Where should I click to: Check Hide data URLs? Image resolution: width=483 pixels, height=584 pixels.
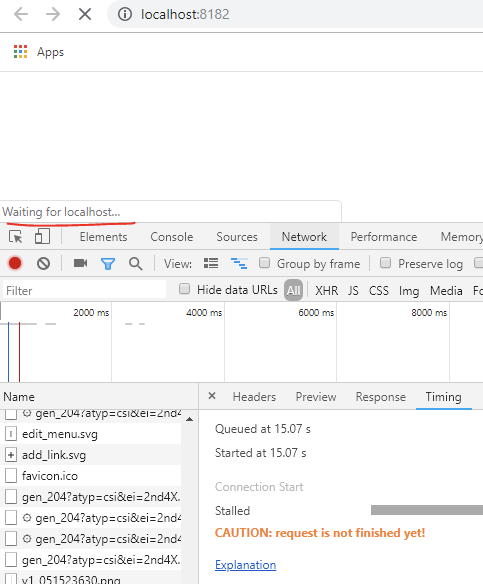click(184, 289)
